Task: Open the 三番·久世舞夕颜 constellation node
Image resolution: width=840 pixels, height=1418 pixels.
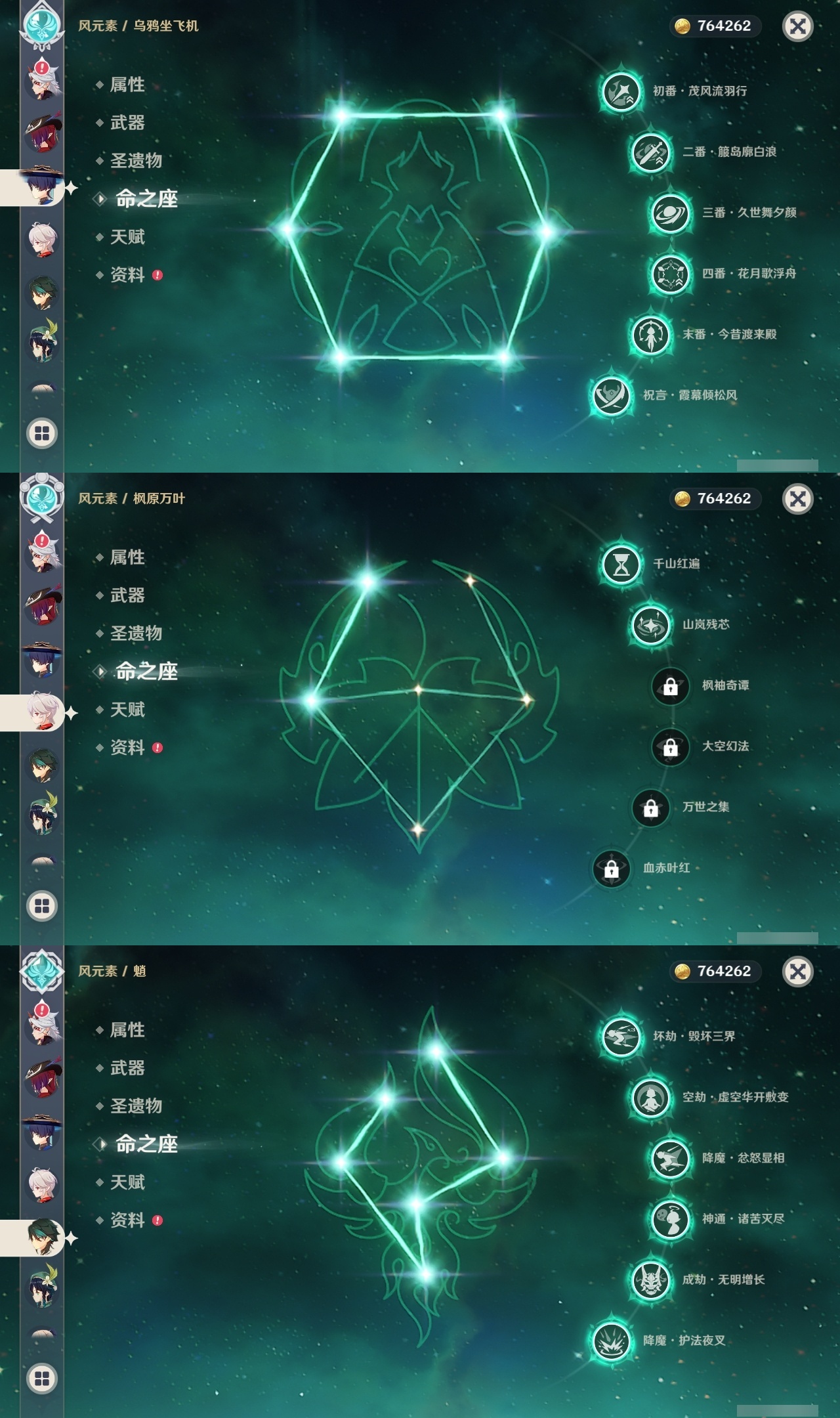Action: (x=670, y=213)
